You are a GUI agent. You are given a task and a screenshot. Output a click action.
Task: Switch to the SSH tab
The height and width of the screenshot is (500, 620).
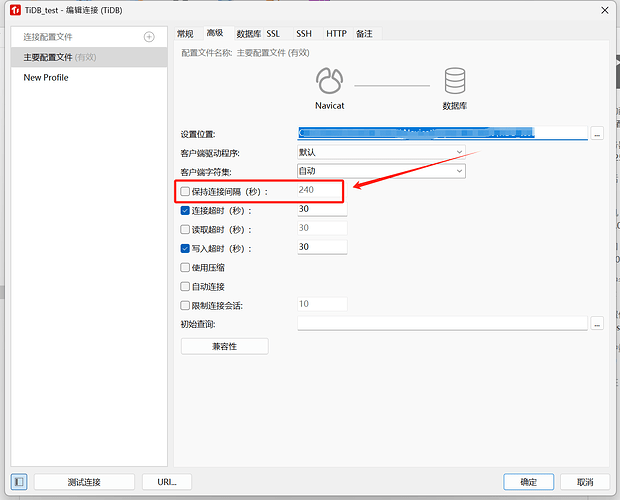(304, 34)
